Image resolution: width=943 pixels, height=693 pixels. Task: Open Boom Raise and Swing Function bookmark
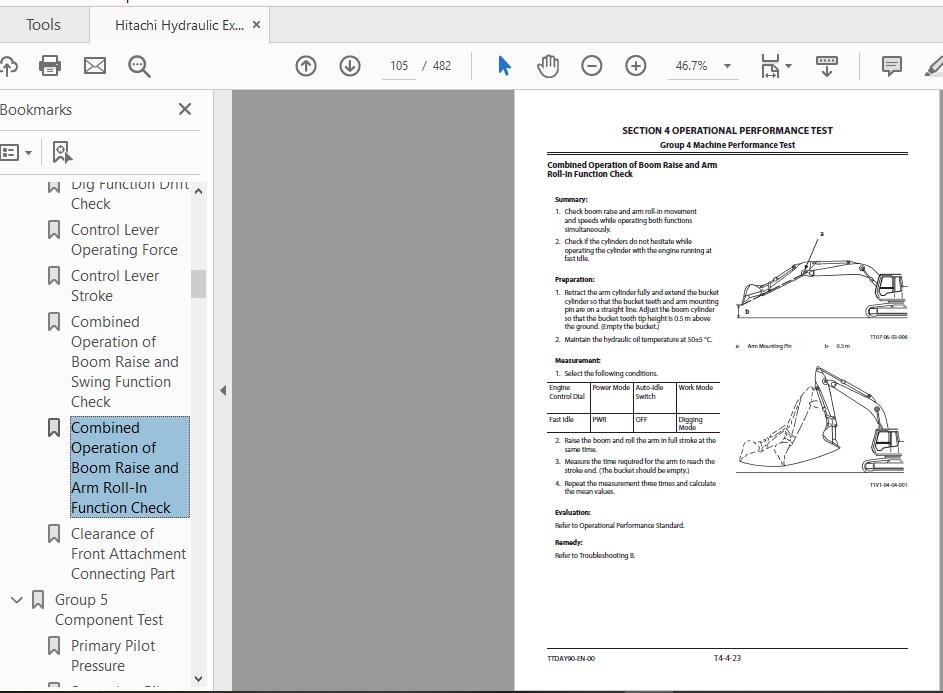[x=124, y=362]
